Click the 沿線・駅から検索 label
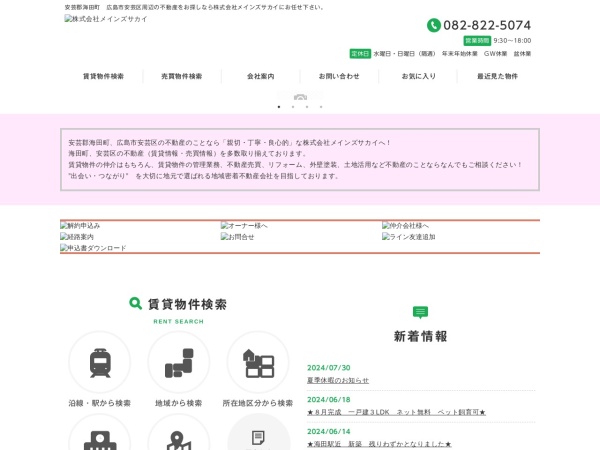 (x=100, y=403)
